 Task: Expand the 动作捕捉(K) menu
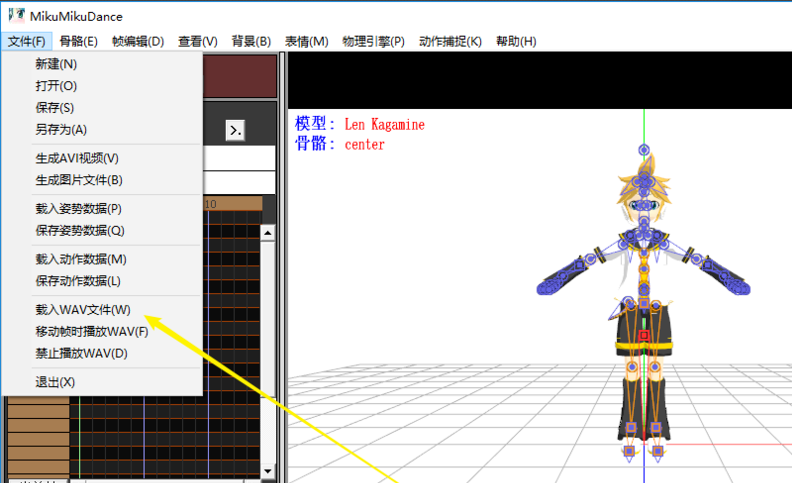pos(450,41)
